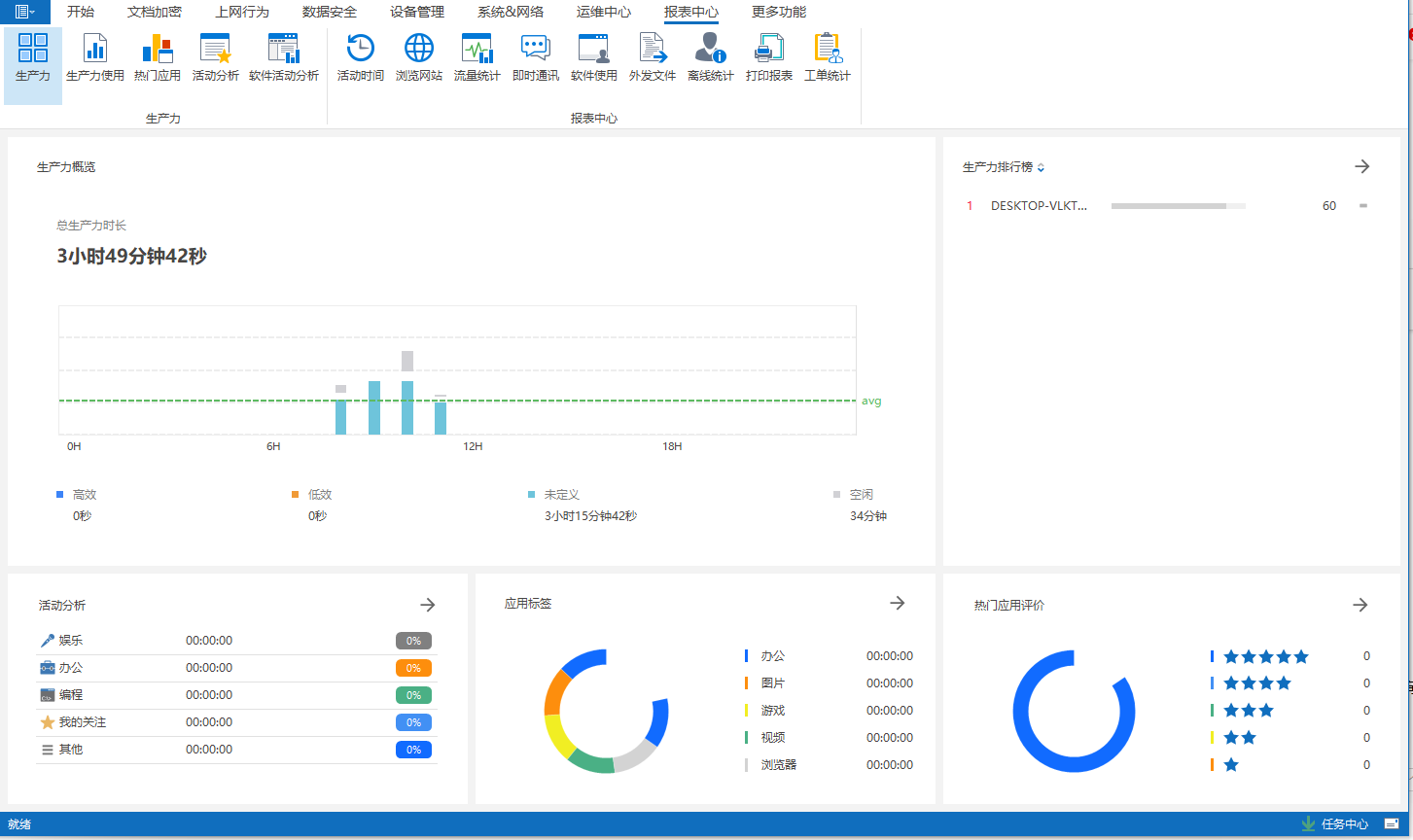Image resolution: width=1413 pixels, height=840 pixels.
Task: Open 任务中心 in the status bar
Action: tap(1343, 823)
